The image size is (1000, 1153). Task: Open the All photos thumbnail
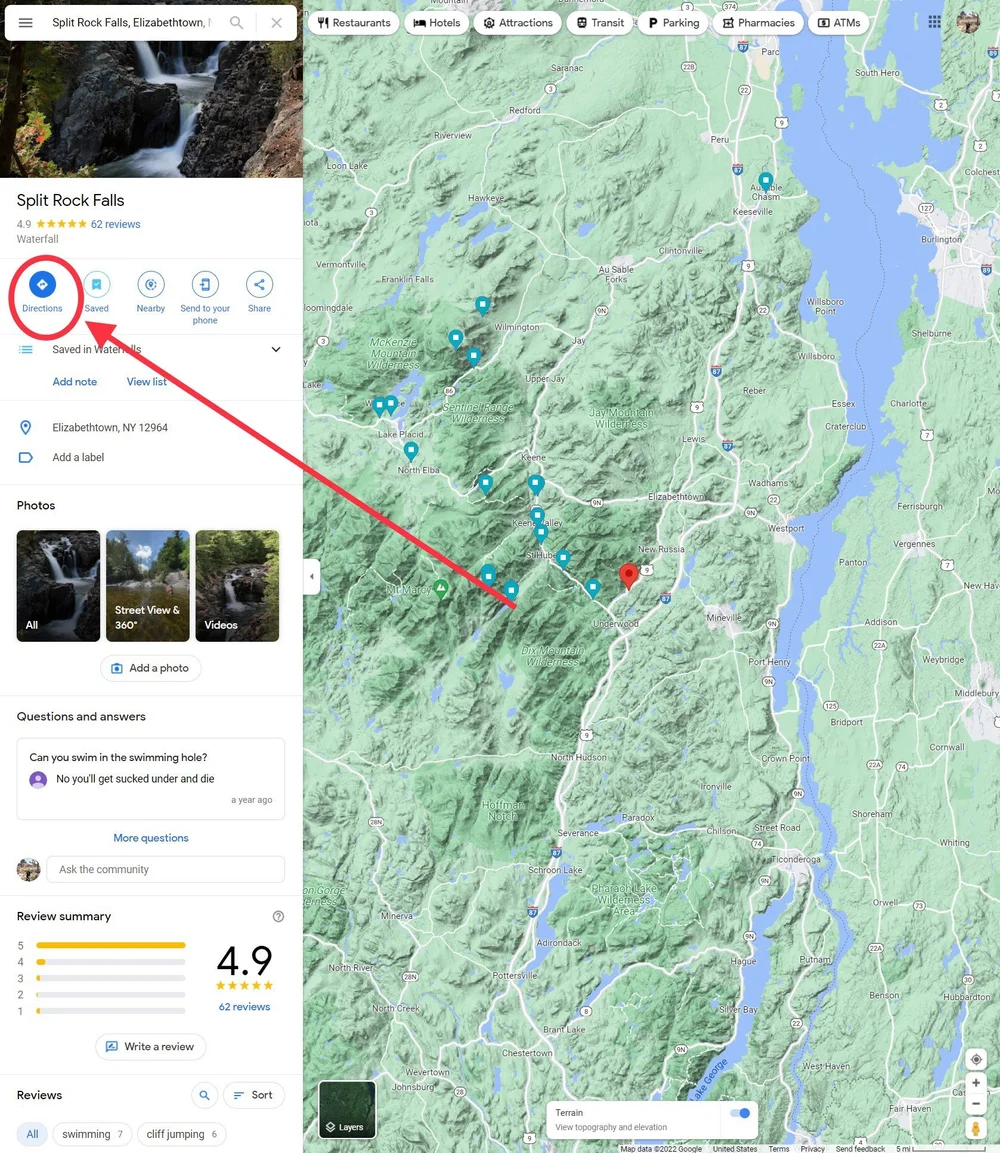click(x=58, y=586)
